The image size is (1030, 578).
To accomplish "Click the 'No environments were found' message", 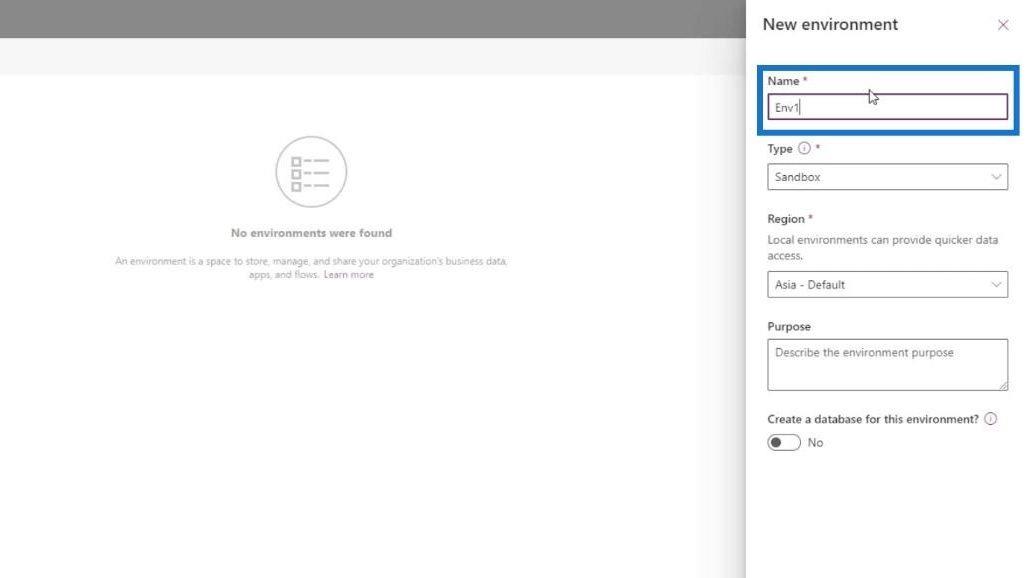I will pos(311,233).
